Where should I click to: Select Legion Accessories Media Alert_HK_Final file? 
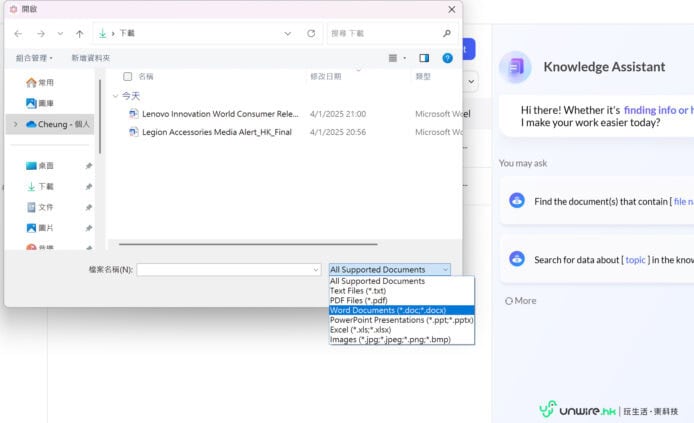pyautogui.click(x=216, y=132)
